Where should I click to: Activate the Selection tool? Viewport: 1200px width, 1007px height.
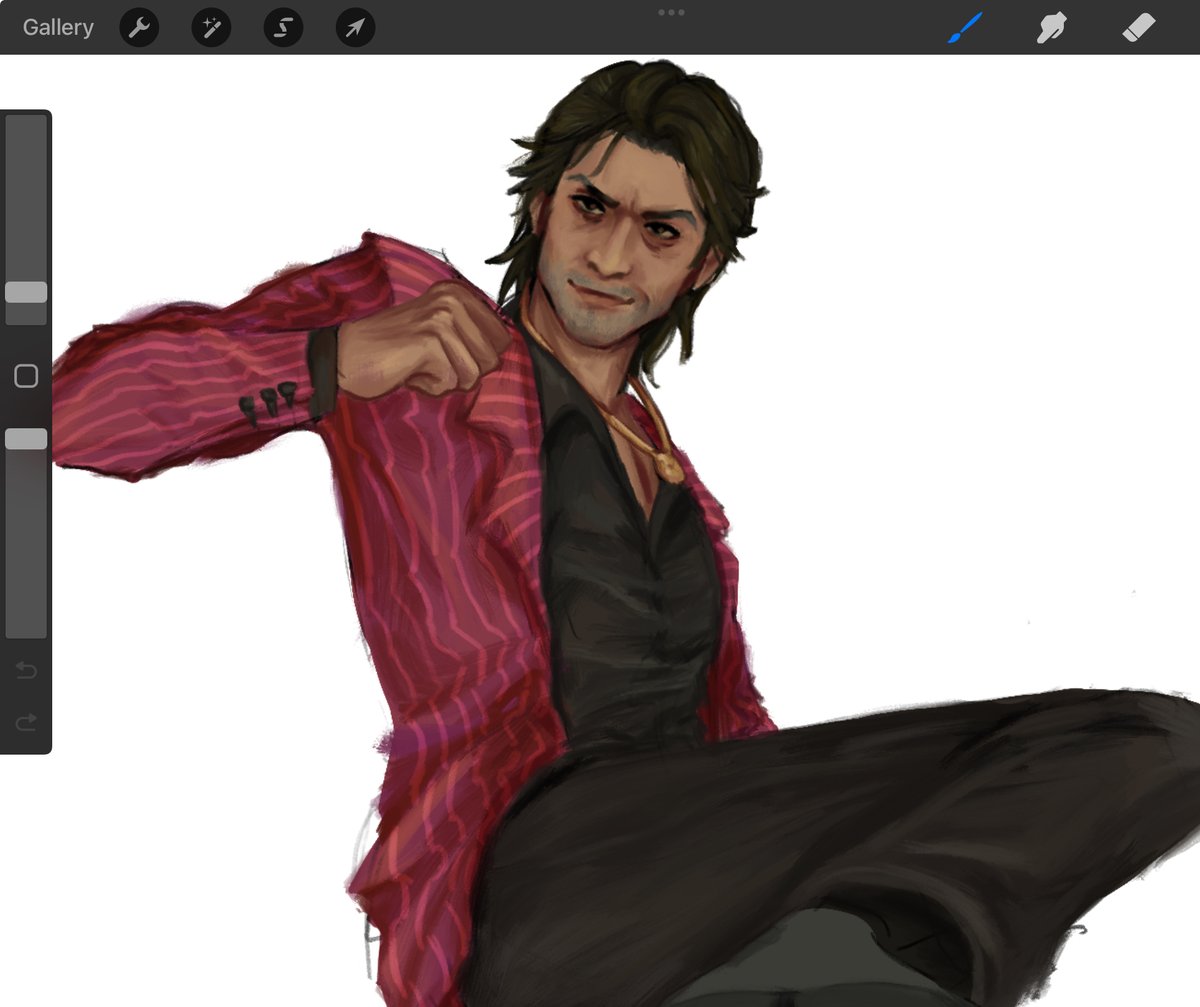[x=283, y=27]
